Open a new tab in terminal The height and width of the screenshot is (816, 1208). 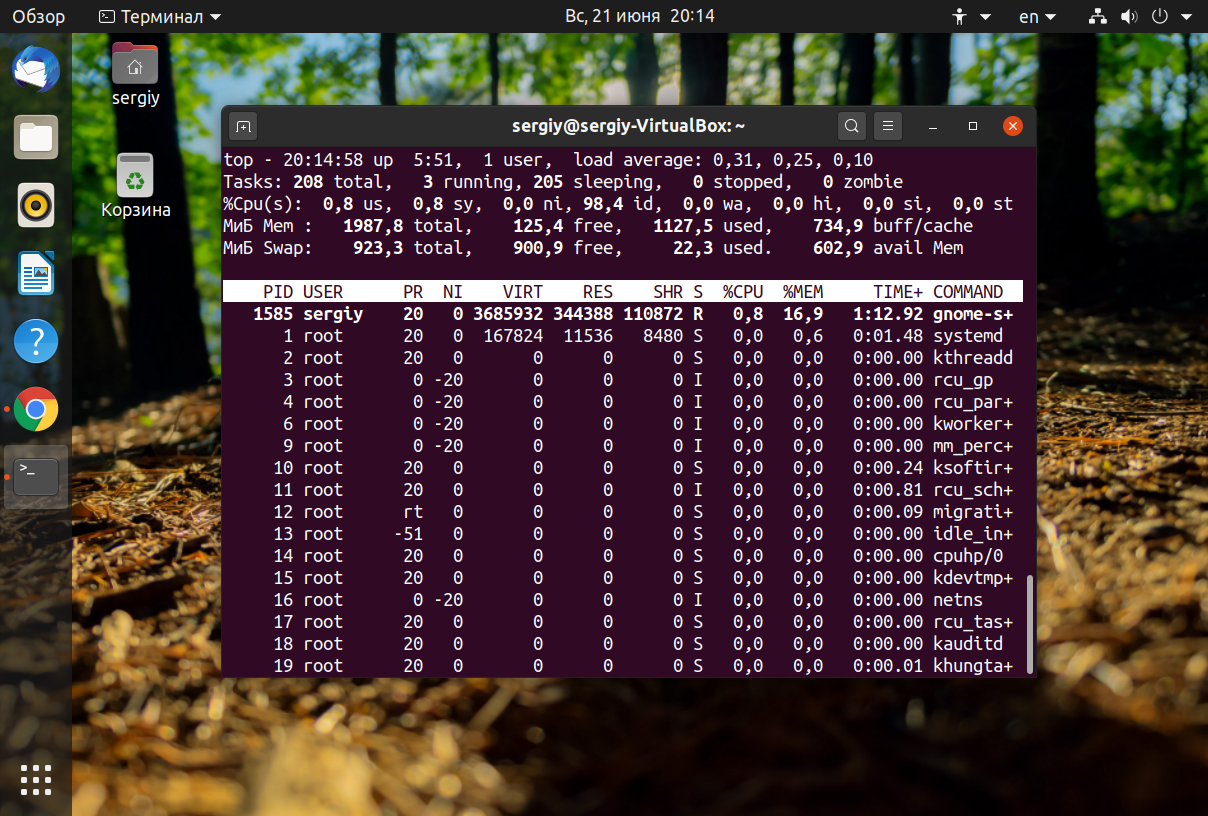243,126
